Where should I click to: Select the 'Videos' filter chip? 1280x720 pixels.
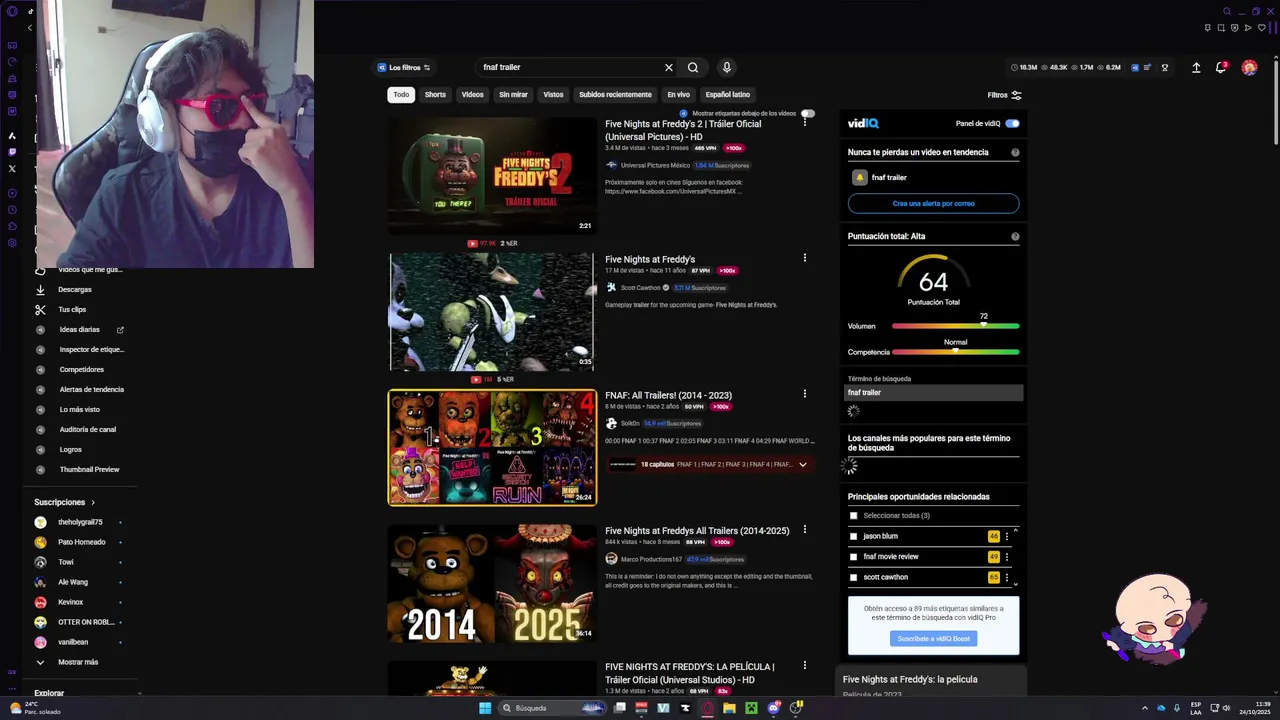coord(473,95)
